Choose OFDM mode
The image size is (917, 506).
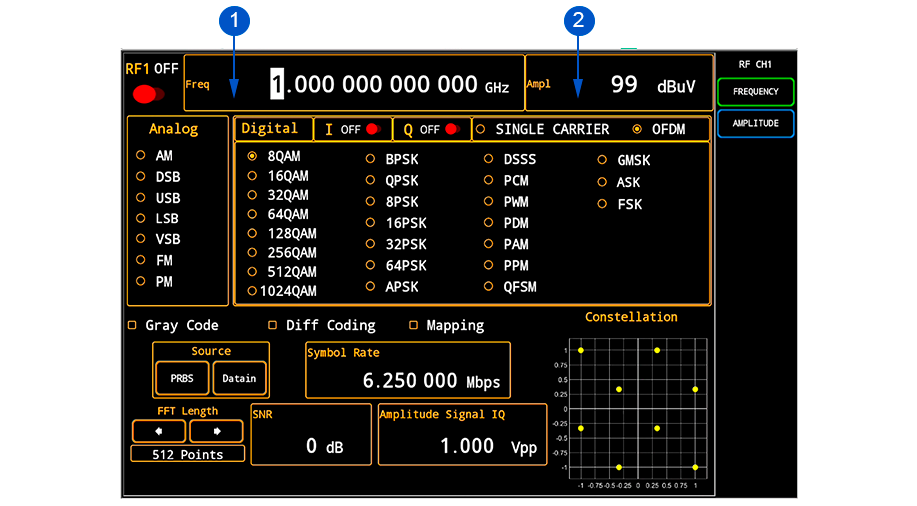click(637, 129)
